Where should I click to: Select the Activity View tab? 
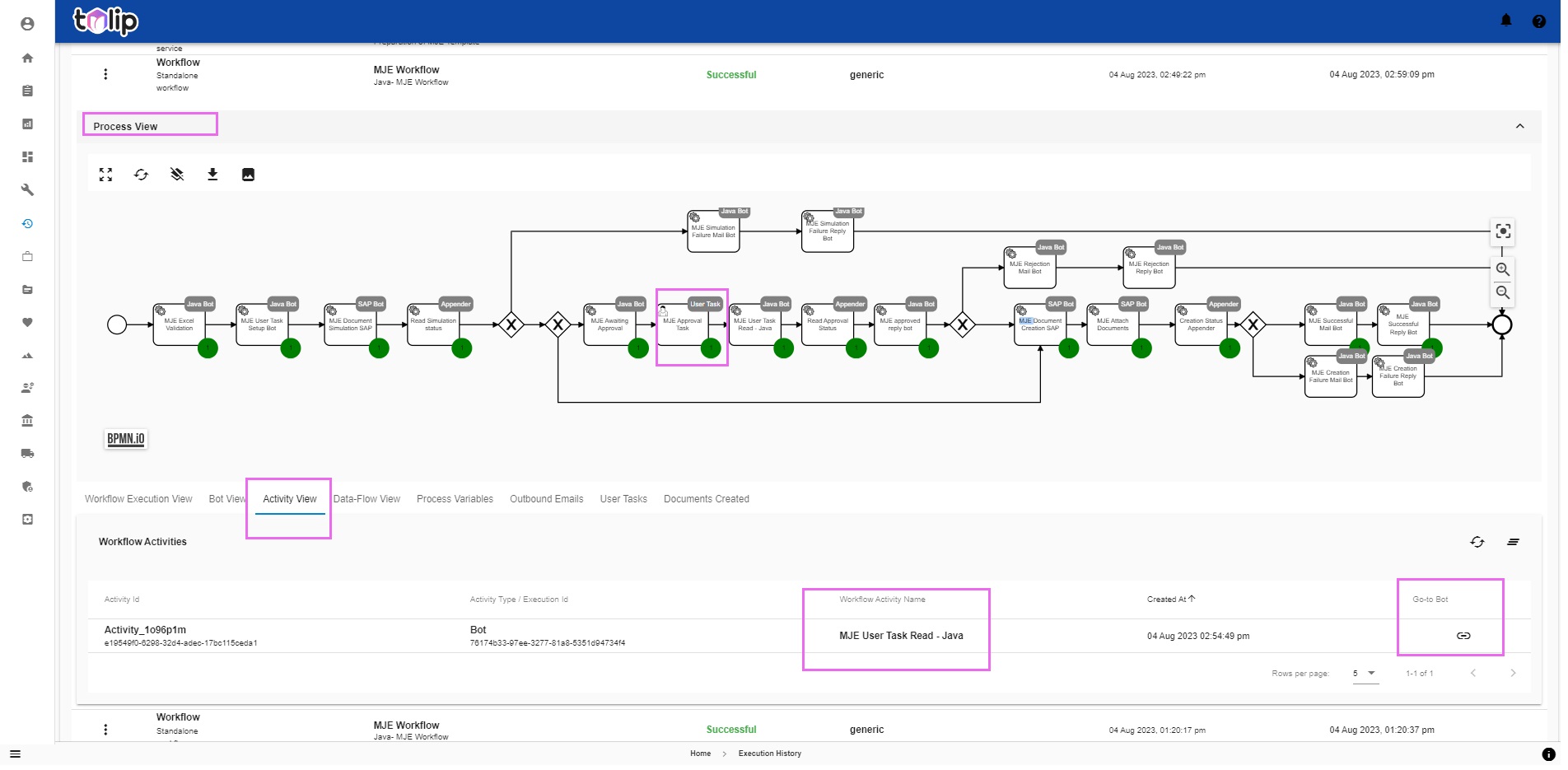click(x=290, y=499)
